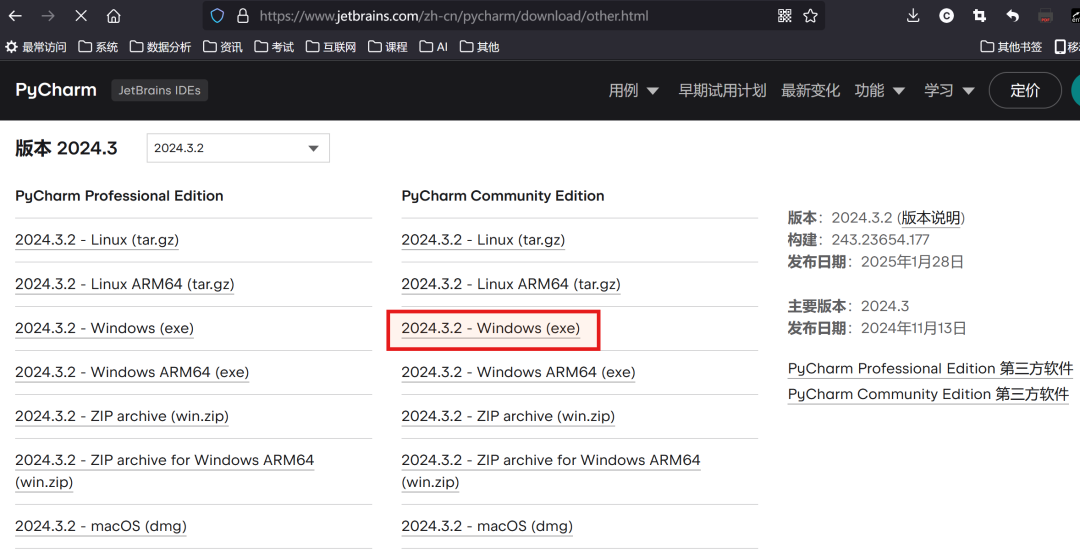Open PyCharm Community Edition 第三方软件 link
This screenshot has width=1080, height=558.
(928, 394)
